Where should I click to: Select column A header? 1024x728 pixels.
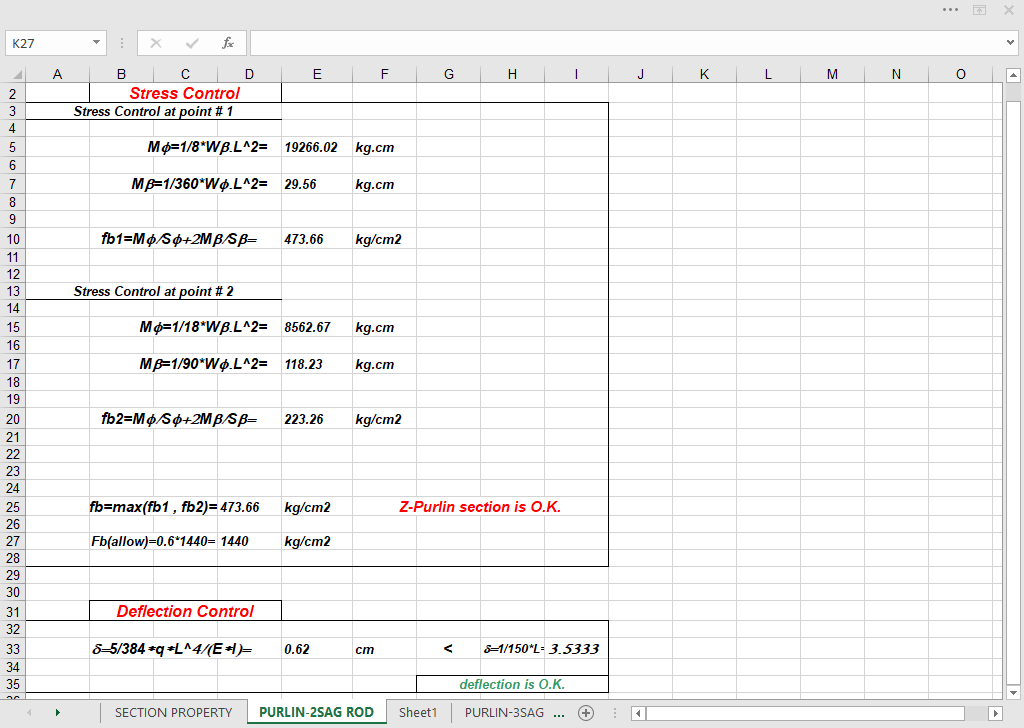tap(57, 74)
